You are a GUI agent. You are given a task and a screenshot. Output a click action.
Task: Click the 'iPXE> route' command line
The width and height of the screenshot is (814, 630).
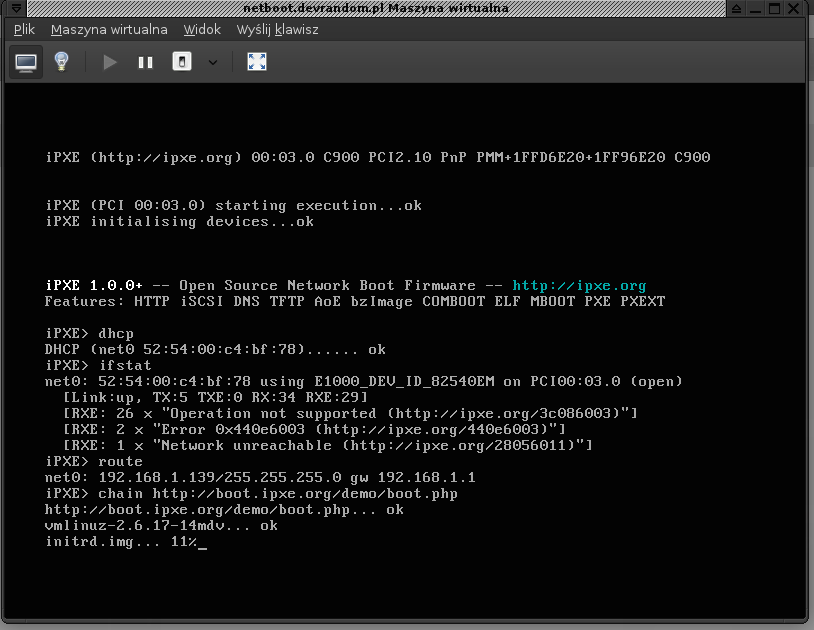coord(93,461)
